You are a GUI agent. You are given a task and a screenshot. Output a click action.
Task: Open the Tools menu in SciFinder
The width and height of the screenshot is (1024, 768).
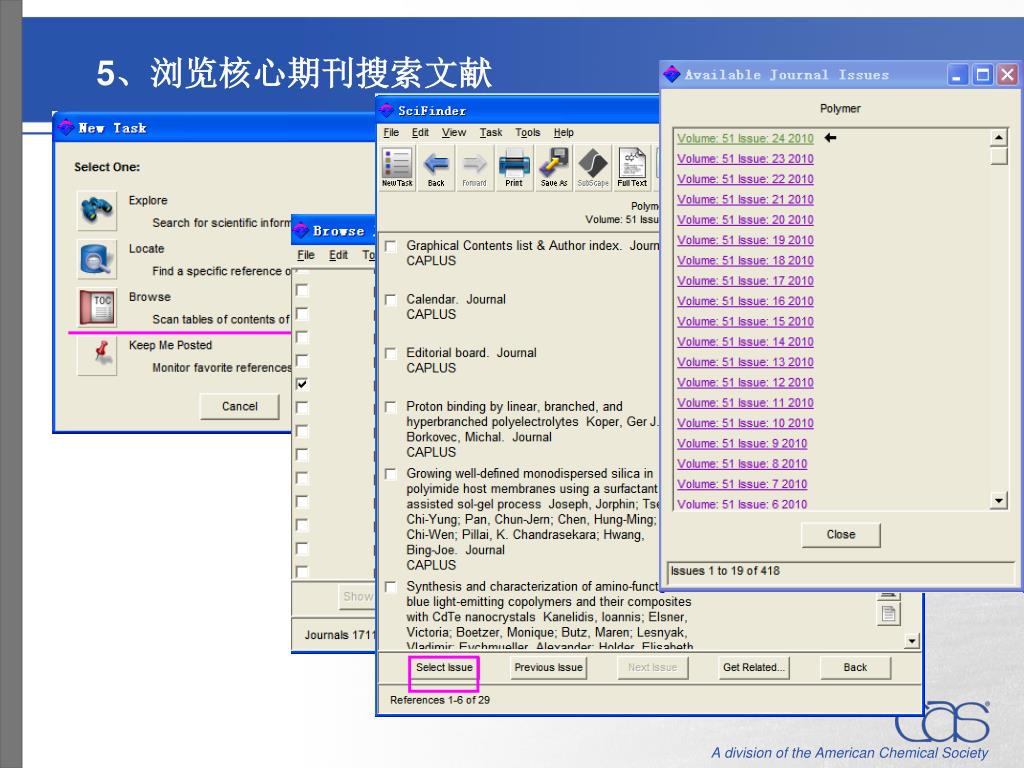click(528, 133)
